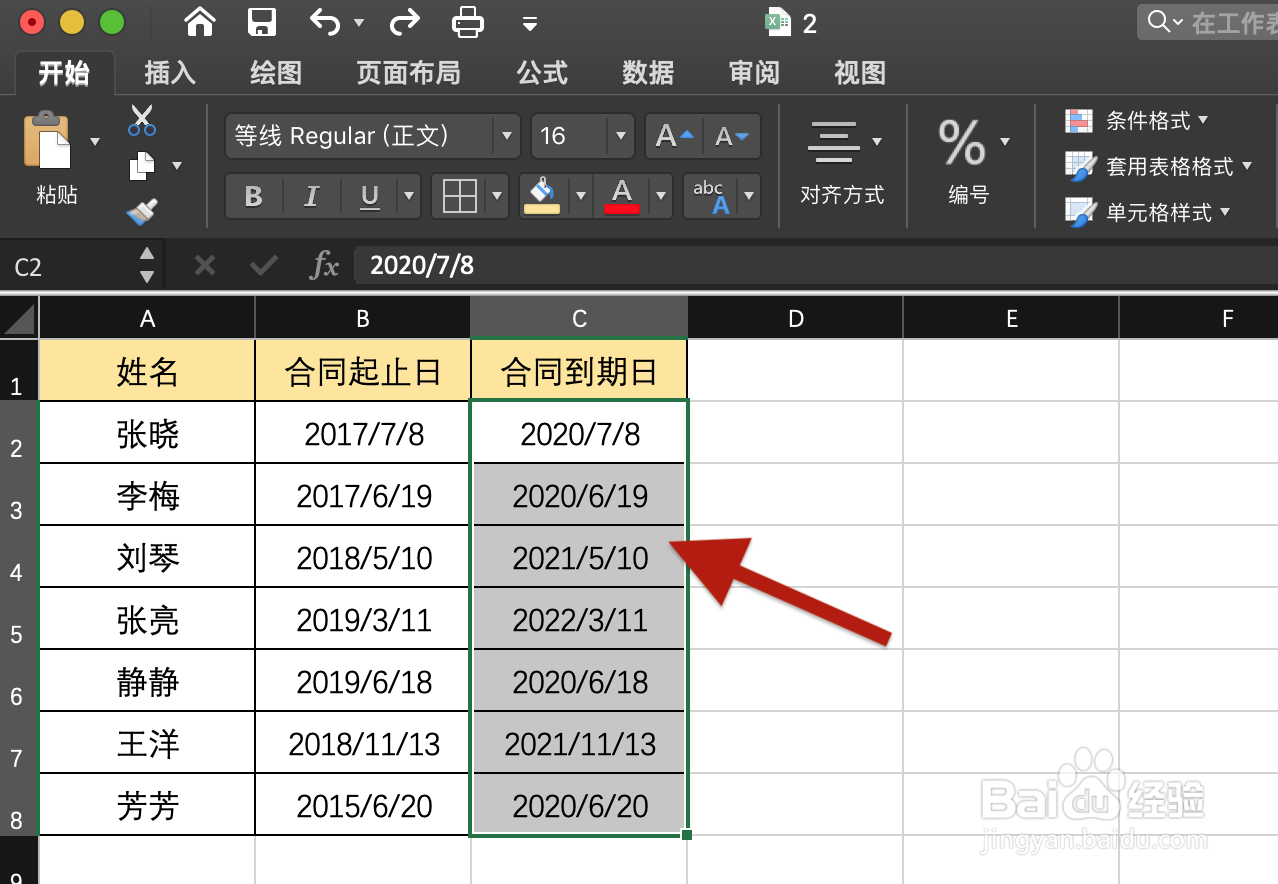This screenshot has width=1278, height=884.
Task: Click the name box showing C2
Action: 70,266
